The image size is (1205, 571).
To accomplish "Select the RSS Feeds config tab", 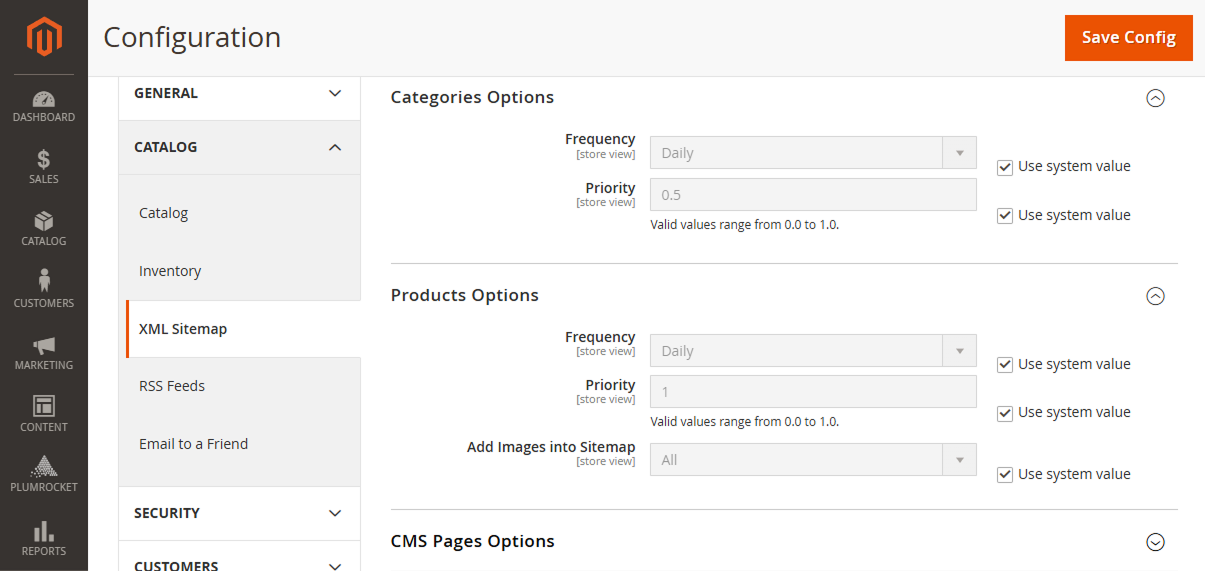I will pyautogui.click(x=172, y=386).
